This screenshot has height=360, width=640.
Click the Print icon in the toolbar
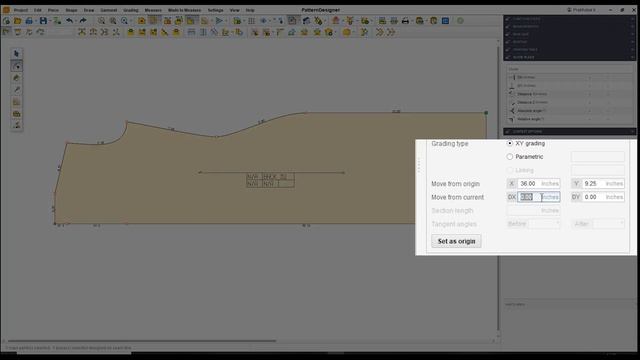[x=405, y=21]
